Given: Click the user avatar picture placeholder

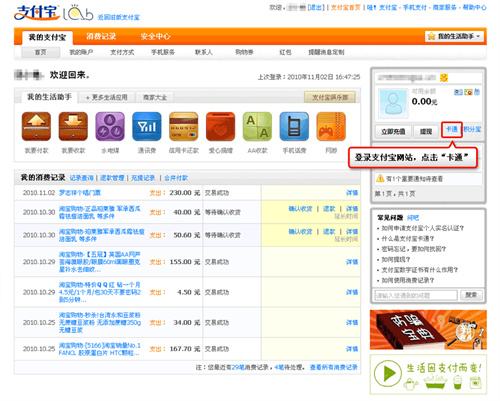Looking at the screenshot, I should pos(393,104).
